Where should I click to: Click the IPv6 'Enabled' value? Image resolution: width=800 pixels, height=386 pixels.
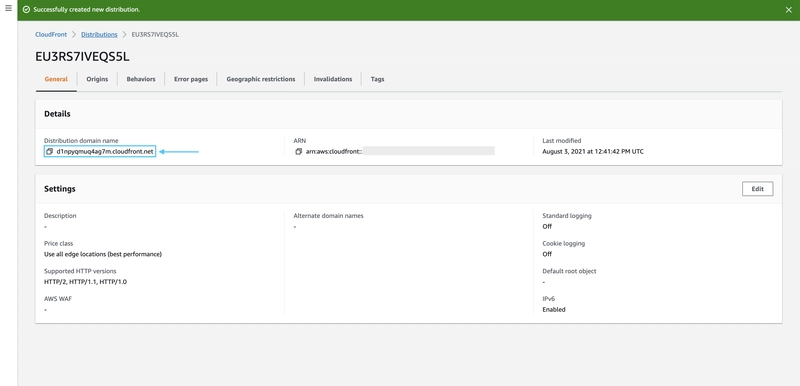point(554,310)
